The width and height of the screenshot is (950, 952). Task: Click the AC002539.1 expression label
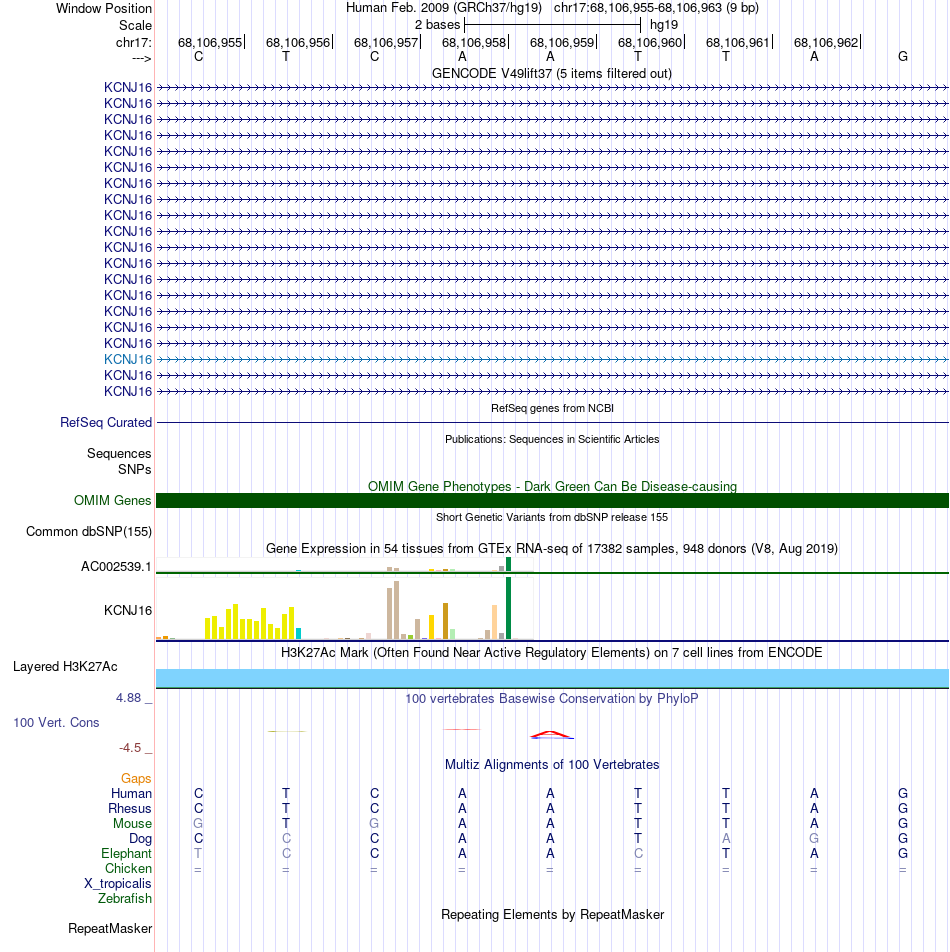pos(117,566)
